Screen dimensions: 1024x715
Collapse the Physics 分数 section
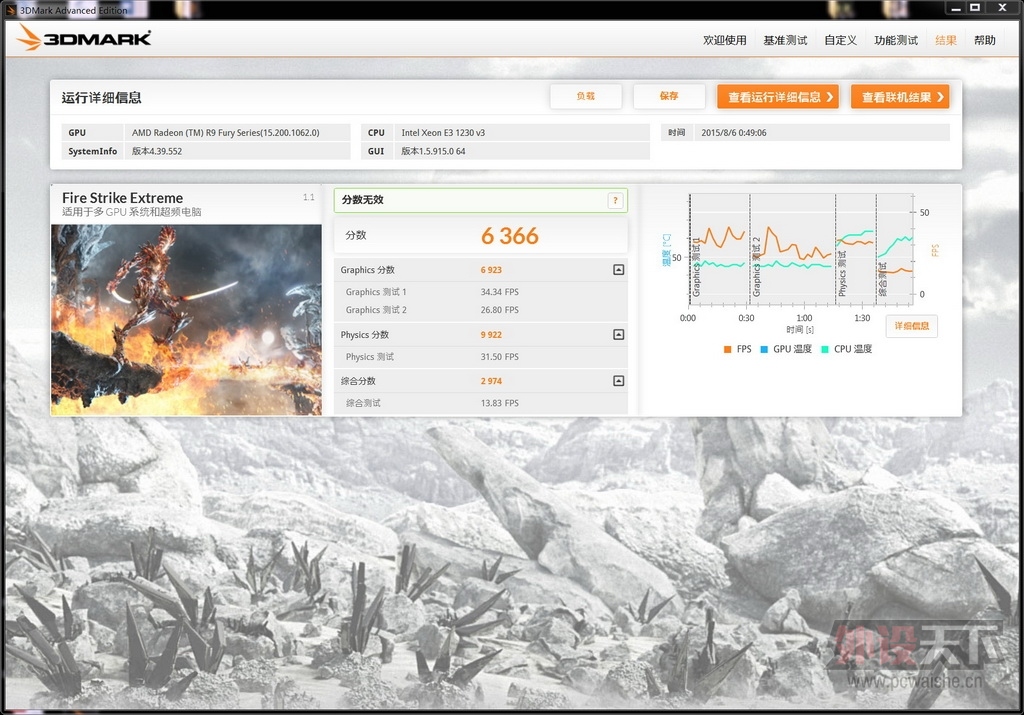618,334
